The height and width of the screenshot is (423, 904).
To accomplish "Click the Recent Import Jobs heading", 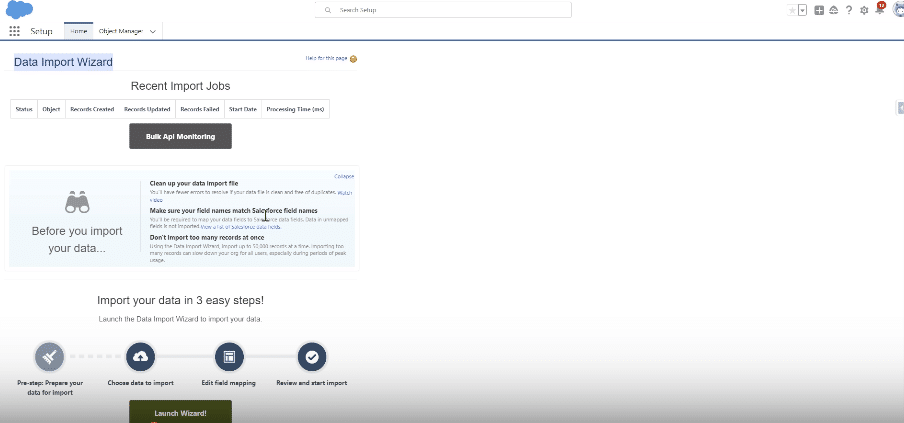I will click(x=180, y=86).
